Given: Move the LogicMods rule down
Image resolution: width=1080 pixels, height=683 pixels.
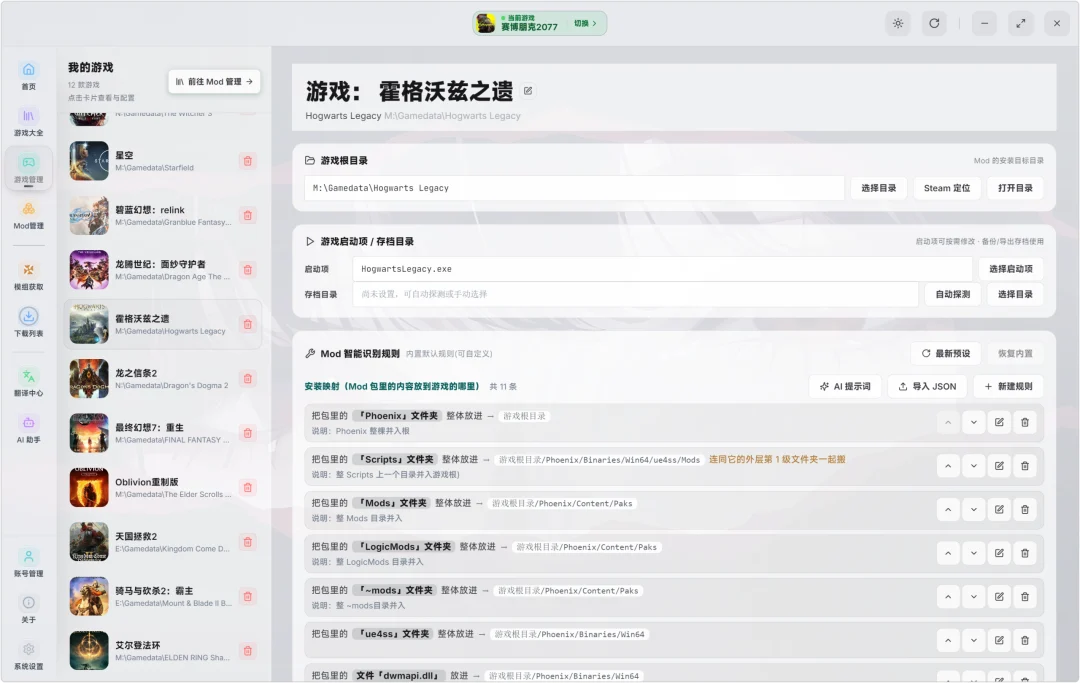Looking at the screenshot, I should pyautogui.click(x=974, y=553).
